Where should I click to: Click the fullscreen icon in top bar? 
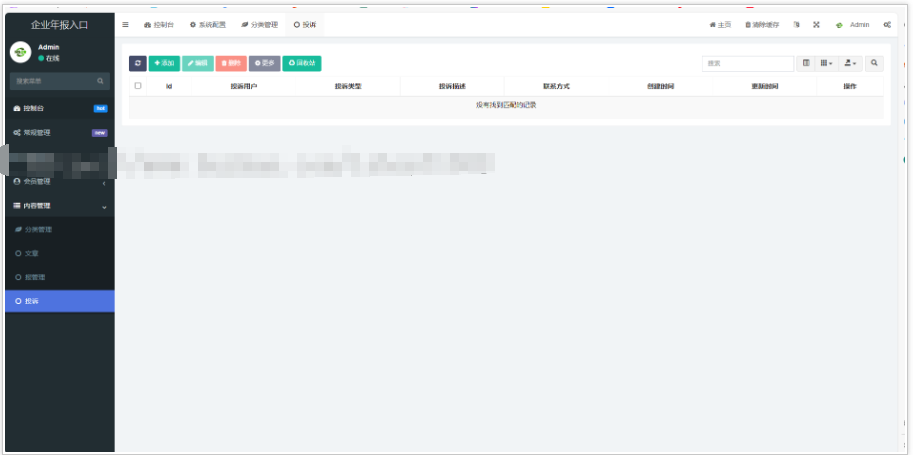(816, 24)
